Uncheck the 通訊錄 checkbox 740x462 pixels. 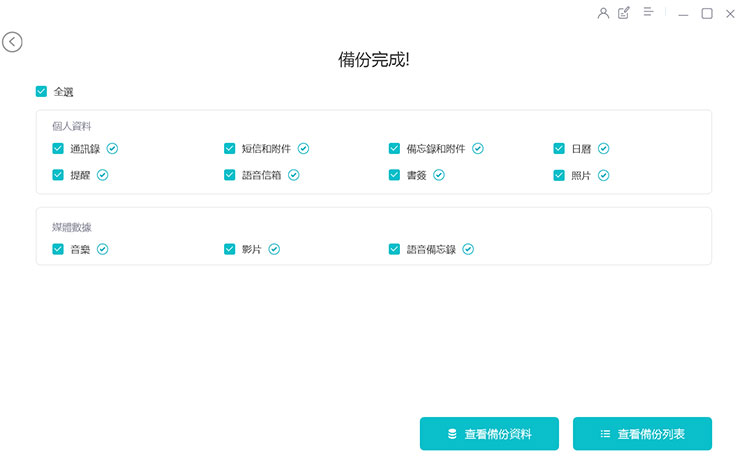58,149
